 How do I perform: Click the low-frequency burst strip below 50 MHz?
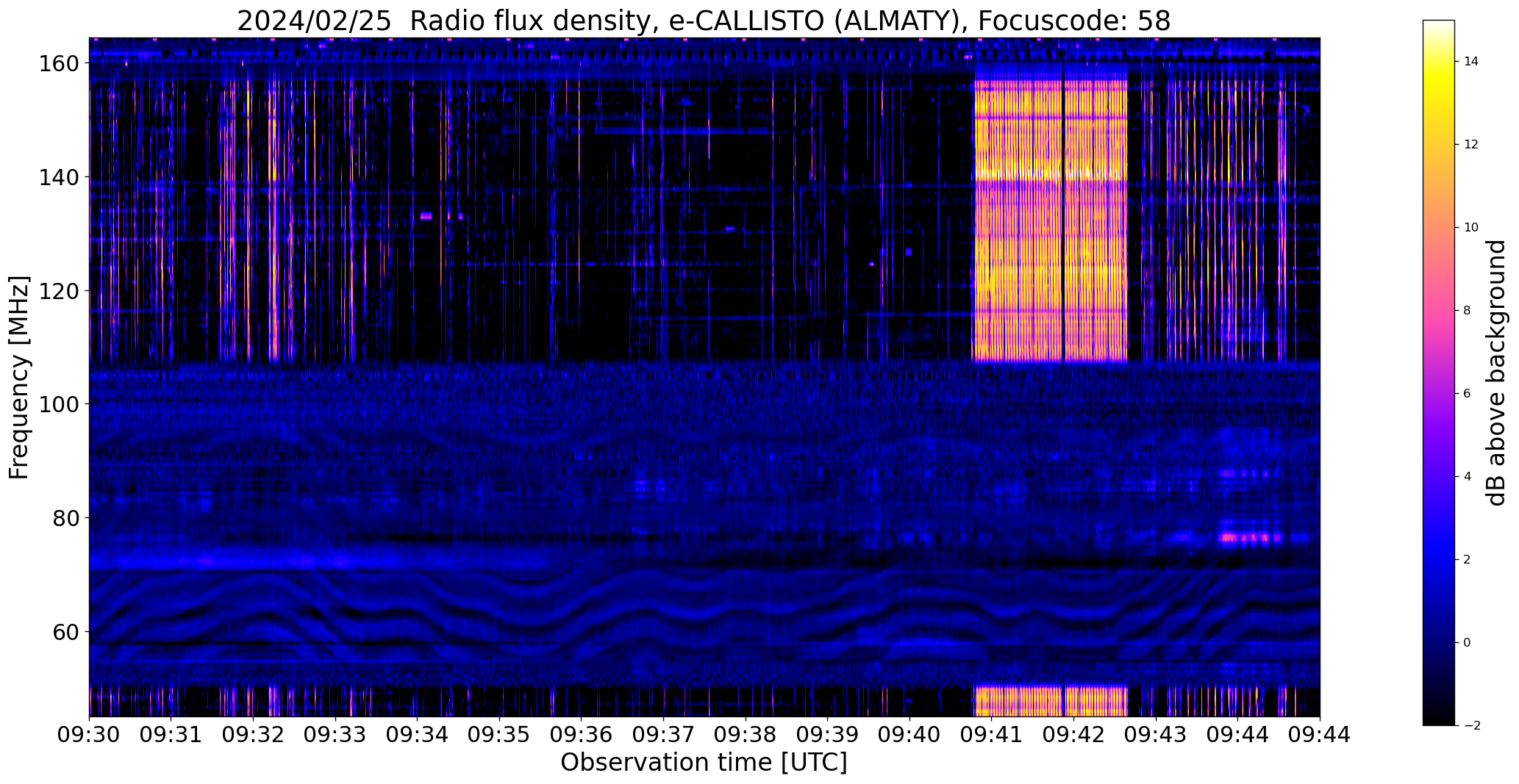tap(1050, 702)
